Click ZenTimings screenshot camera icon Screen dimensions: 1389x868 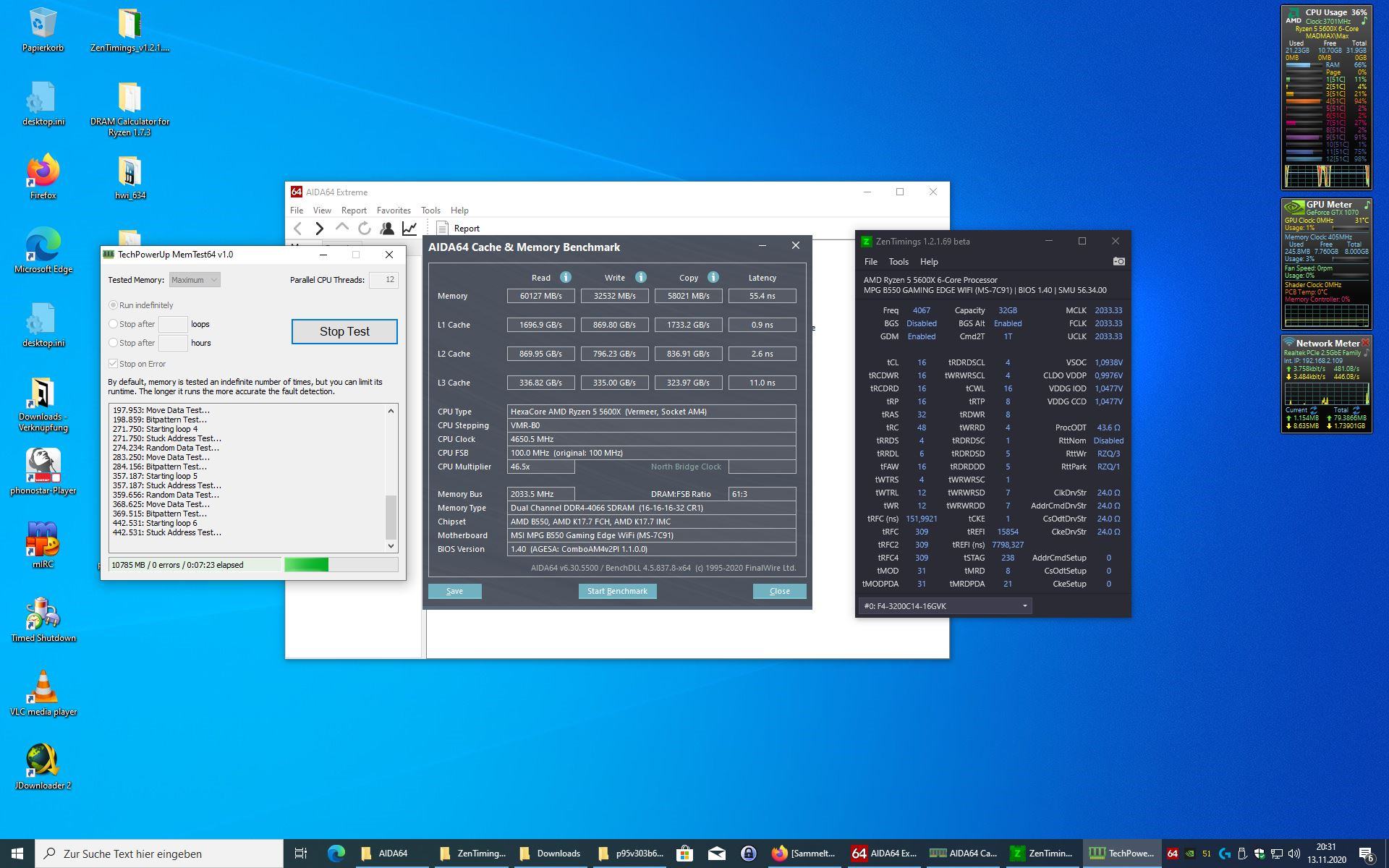[1118, 261]
